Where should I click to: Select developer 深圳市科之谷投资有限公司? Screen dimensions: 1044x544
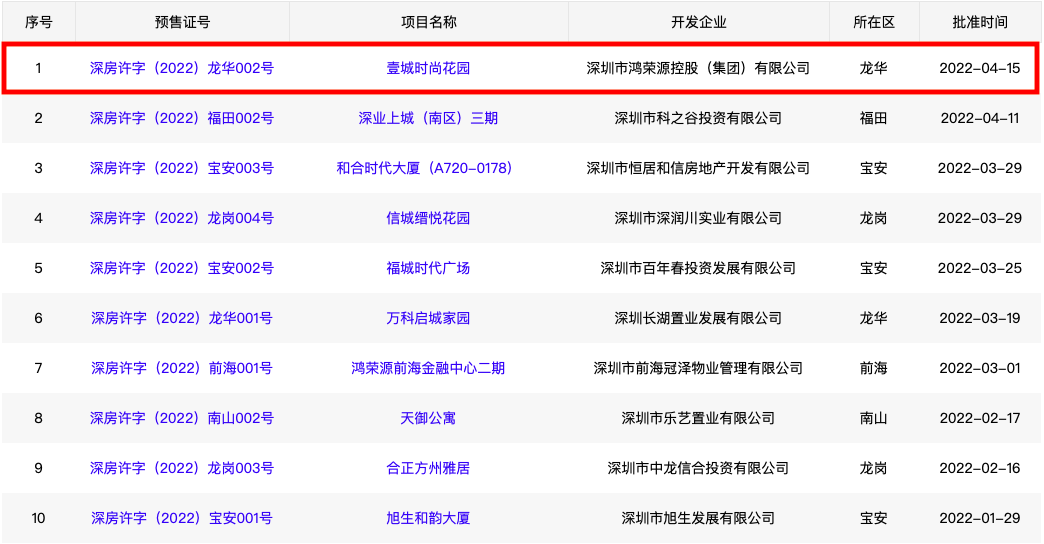(x=698, y=118)
